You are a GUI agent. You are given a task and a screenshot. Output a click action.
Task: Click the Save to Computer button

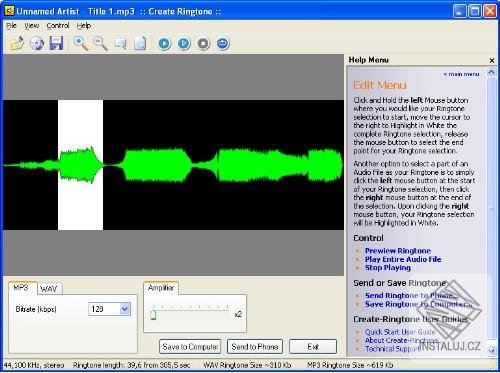click(x=190, y=347)
